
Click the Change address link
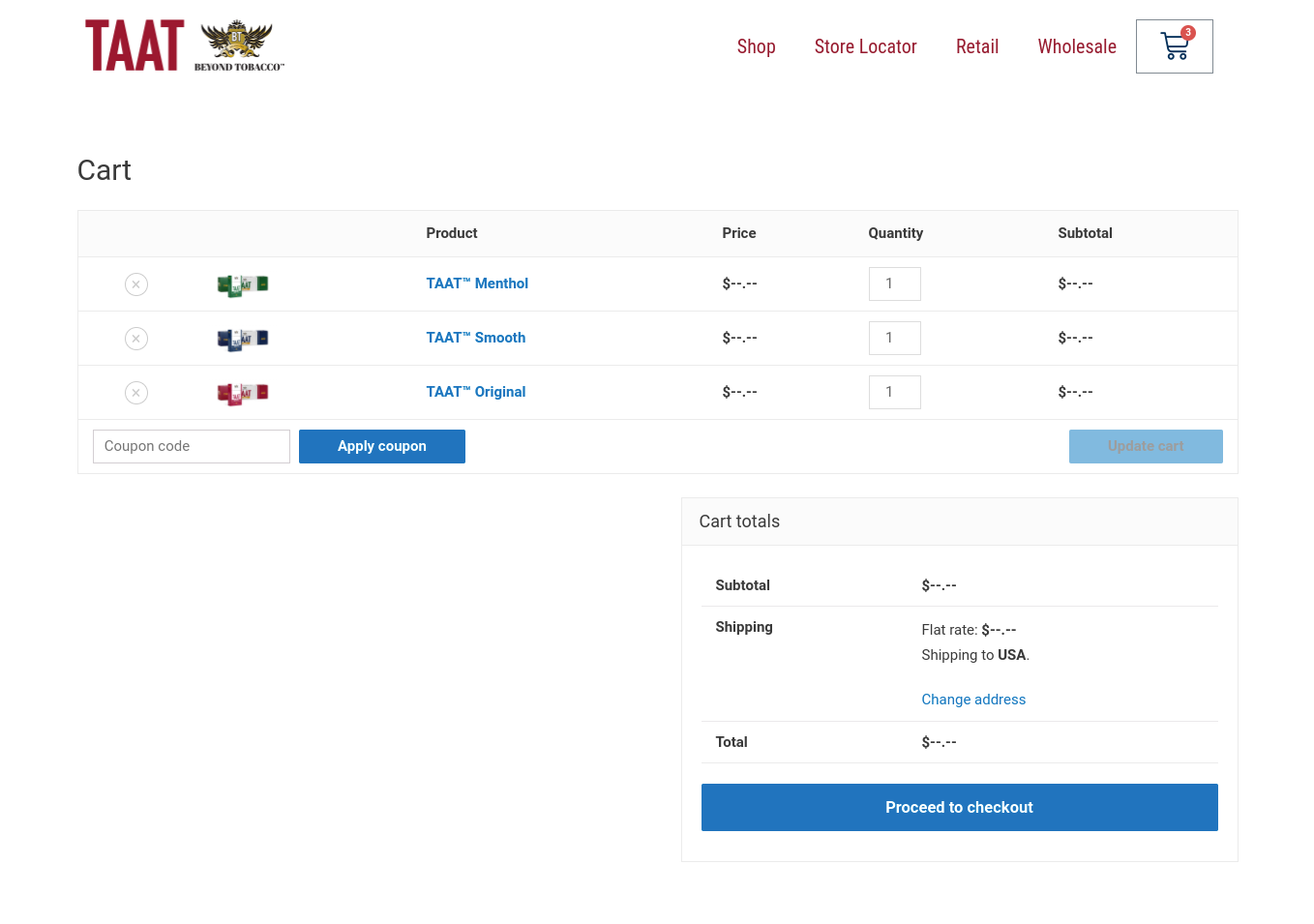click(972, 700)
